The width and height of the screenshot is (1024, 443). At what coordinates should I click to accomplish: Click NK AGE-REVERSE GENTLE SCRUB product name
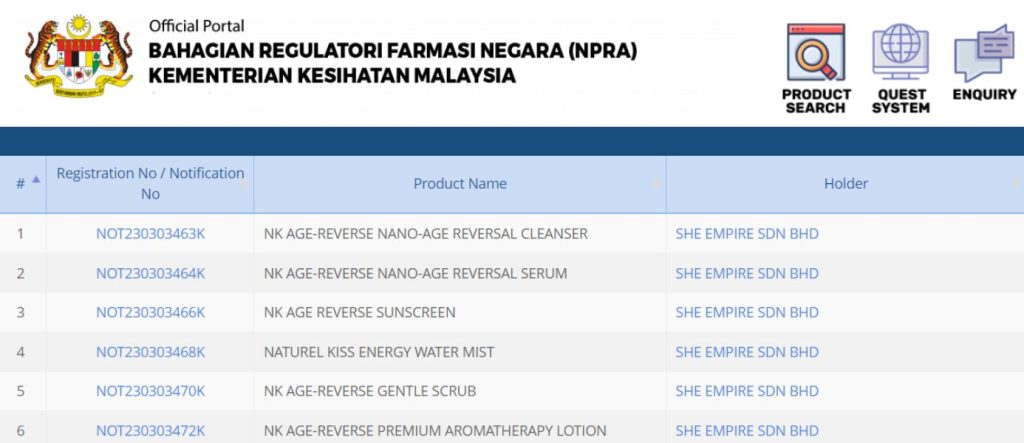click(370, 391)
